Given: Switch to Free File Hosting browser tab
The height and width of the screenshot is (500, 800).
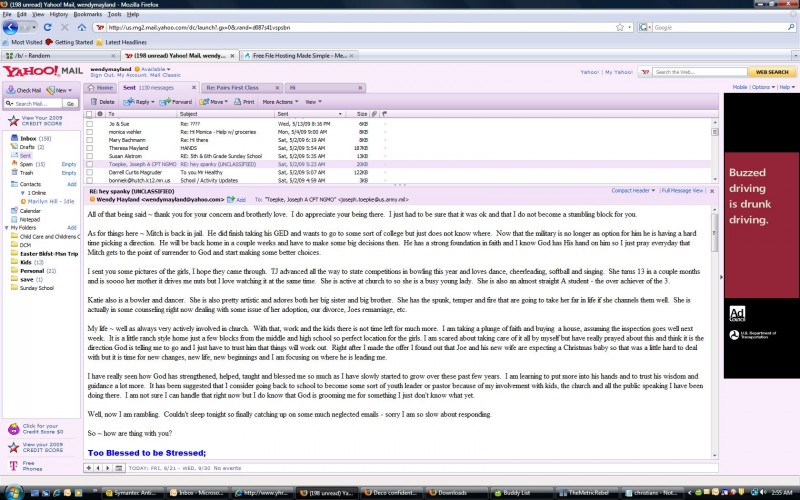Looking at the screenshot, I should pos(298,56).
